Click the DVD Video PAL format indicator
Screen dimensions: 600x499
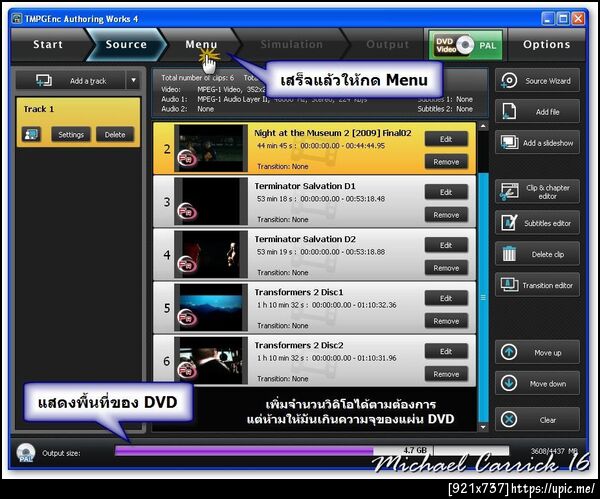click(x=465, y=45)
